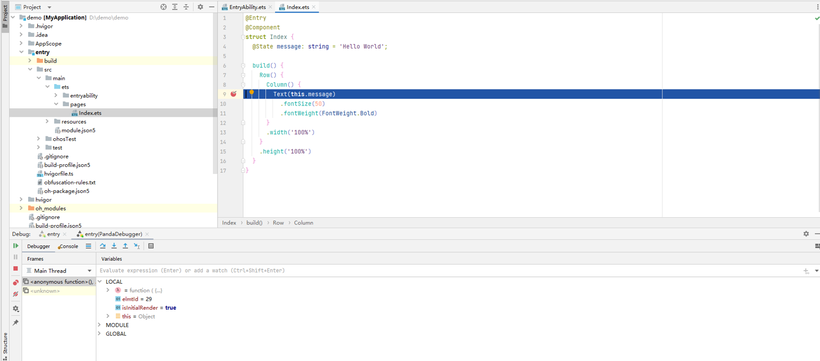The image size is (820, 361).
Task: Click the Pin Tab icon in debug sidebar
Action: pyautogui.click(x=16, y=323)
